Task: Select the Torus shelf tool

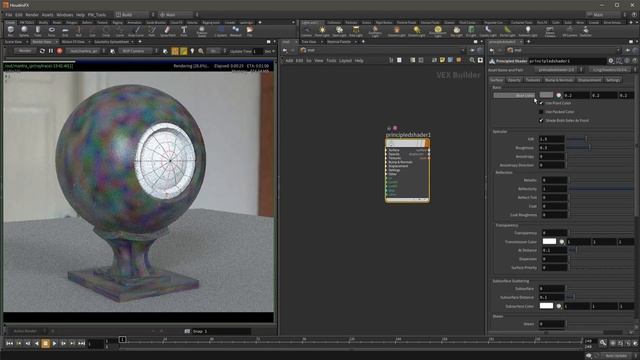Action: coord(51,31)
